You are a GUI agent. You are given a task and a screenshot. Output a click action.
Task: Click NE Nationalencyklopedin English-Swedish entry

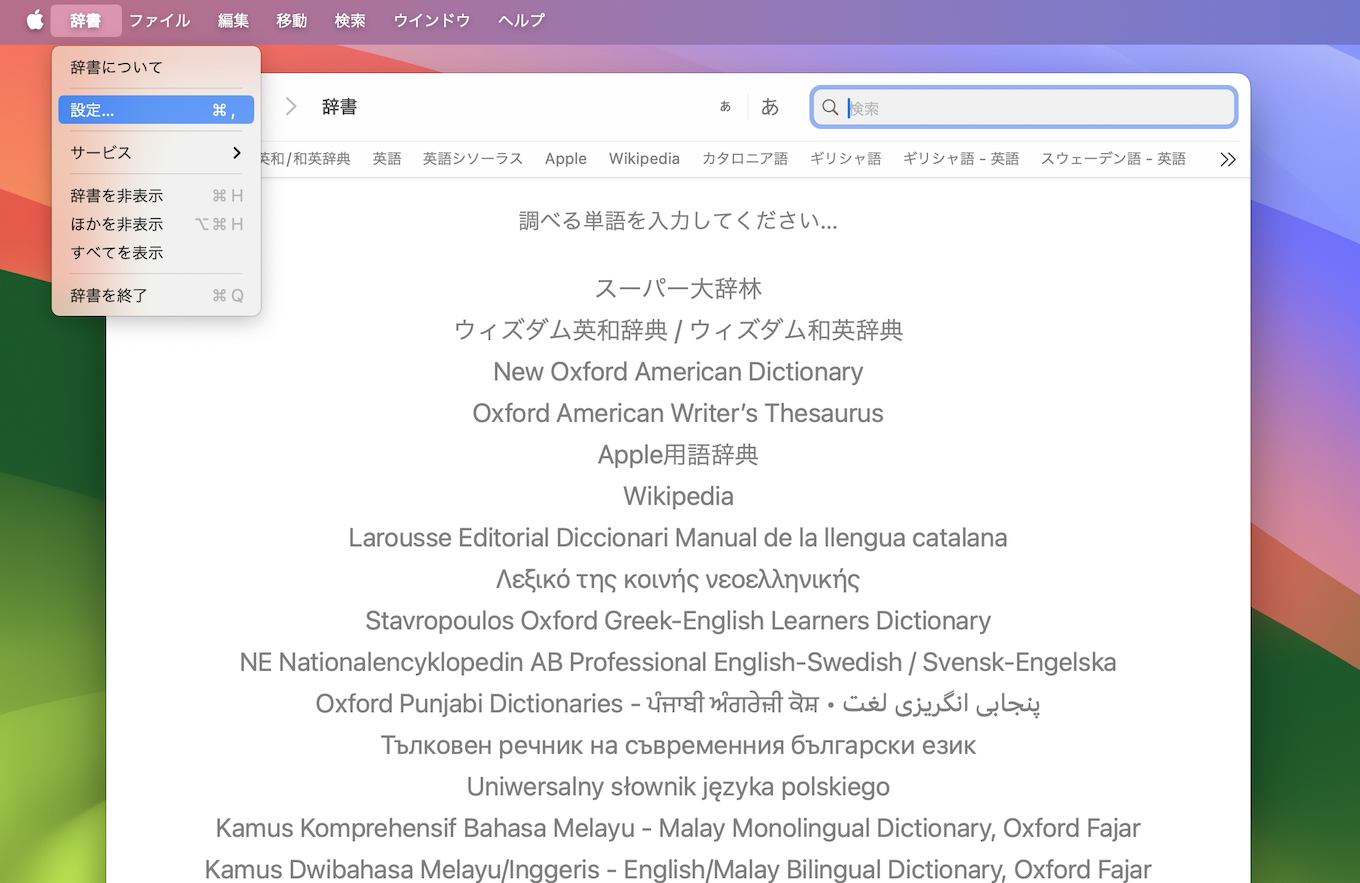click(x=678, y=662)
